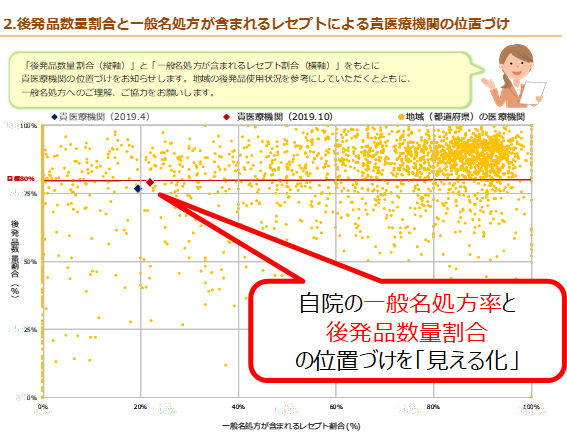Click the vertical y-axis title 後発品数量割合
The image size is (567, 436).
(x=15, y=258)
